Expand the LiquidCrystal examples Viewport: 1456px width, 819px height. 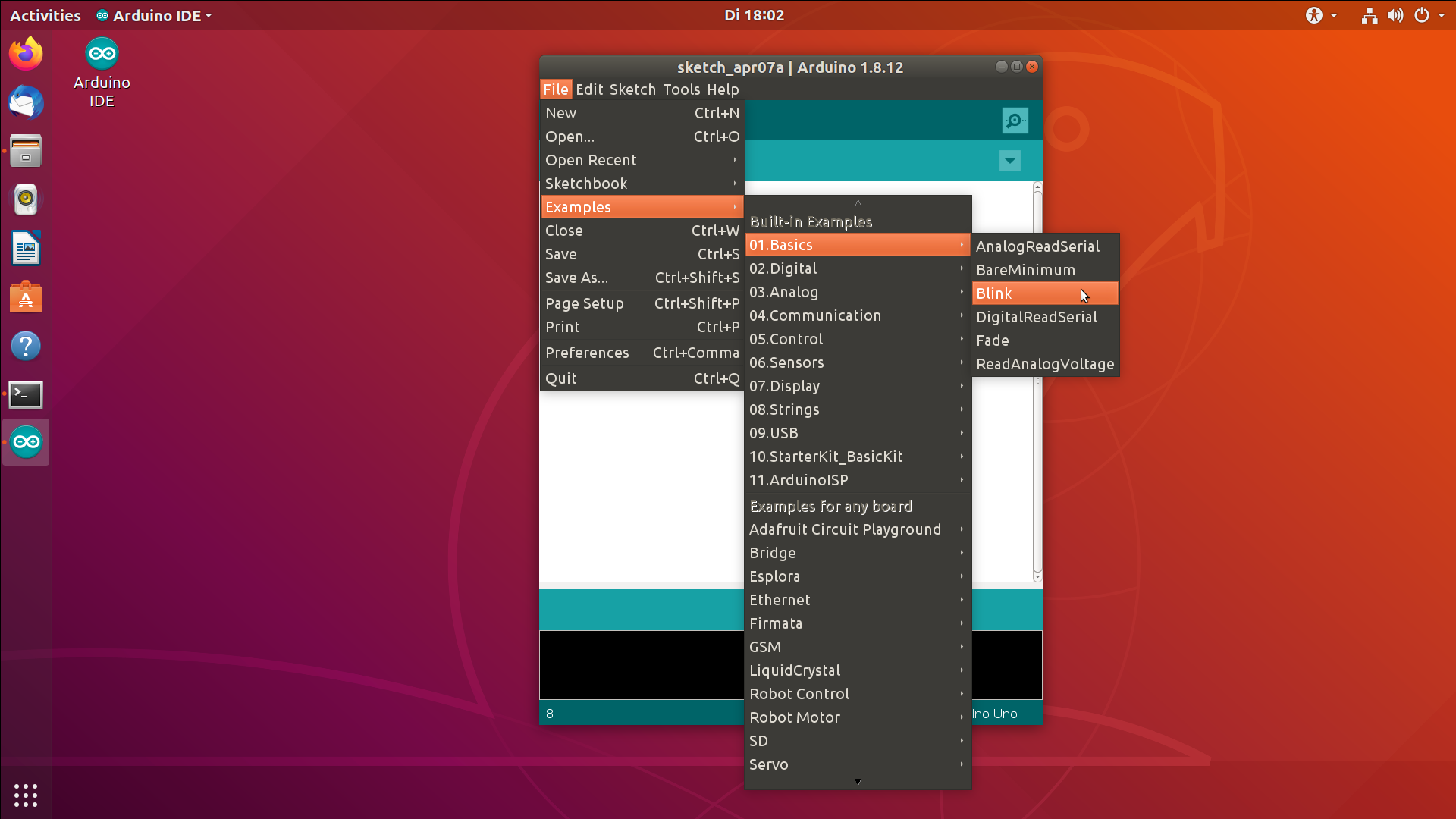click(858, 670)
